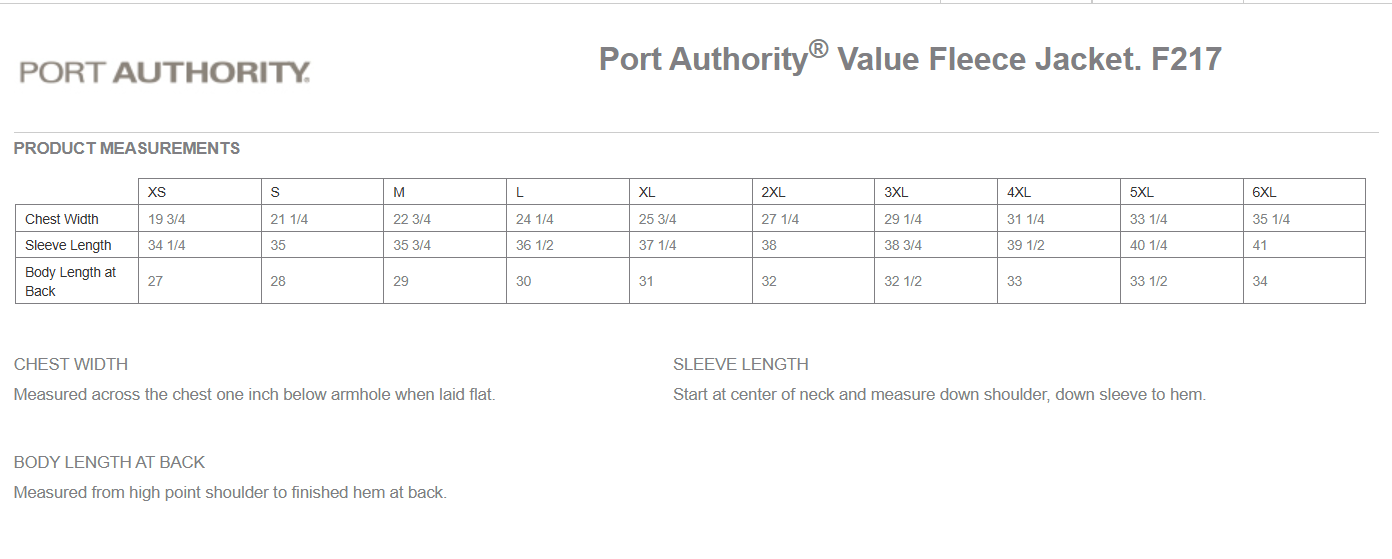Click body length value 33 1/2 for 5XL
1392x559 pixels.
click(x=1149, y=281)
